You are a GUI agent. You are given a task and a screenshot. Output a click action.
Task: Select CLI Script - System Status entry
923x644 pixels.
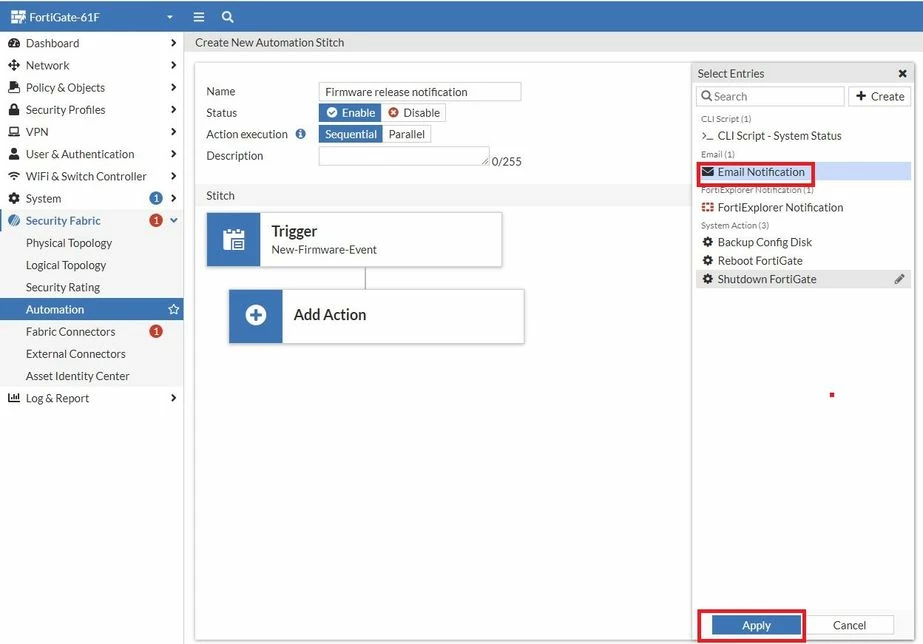click(x=804, y=136)
